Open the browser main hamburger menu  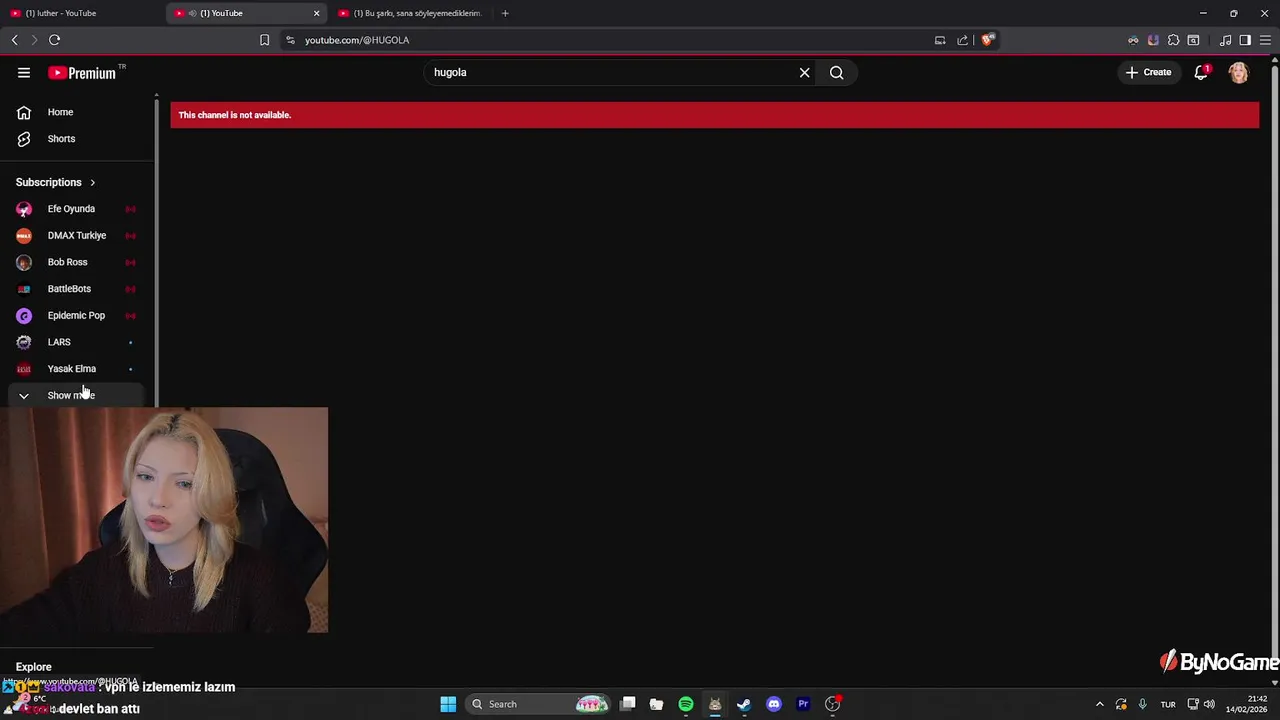click(x=1265, y=40)
